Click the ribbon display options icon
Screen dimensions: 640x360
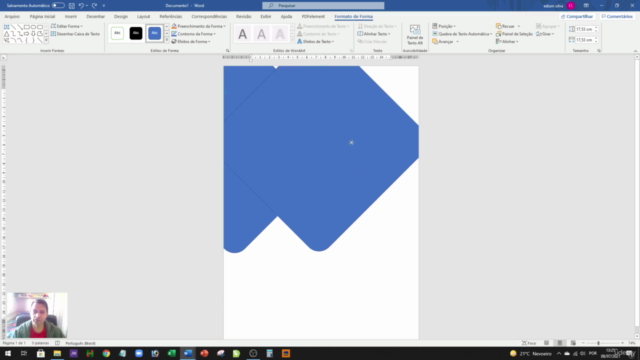586,6
